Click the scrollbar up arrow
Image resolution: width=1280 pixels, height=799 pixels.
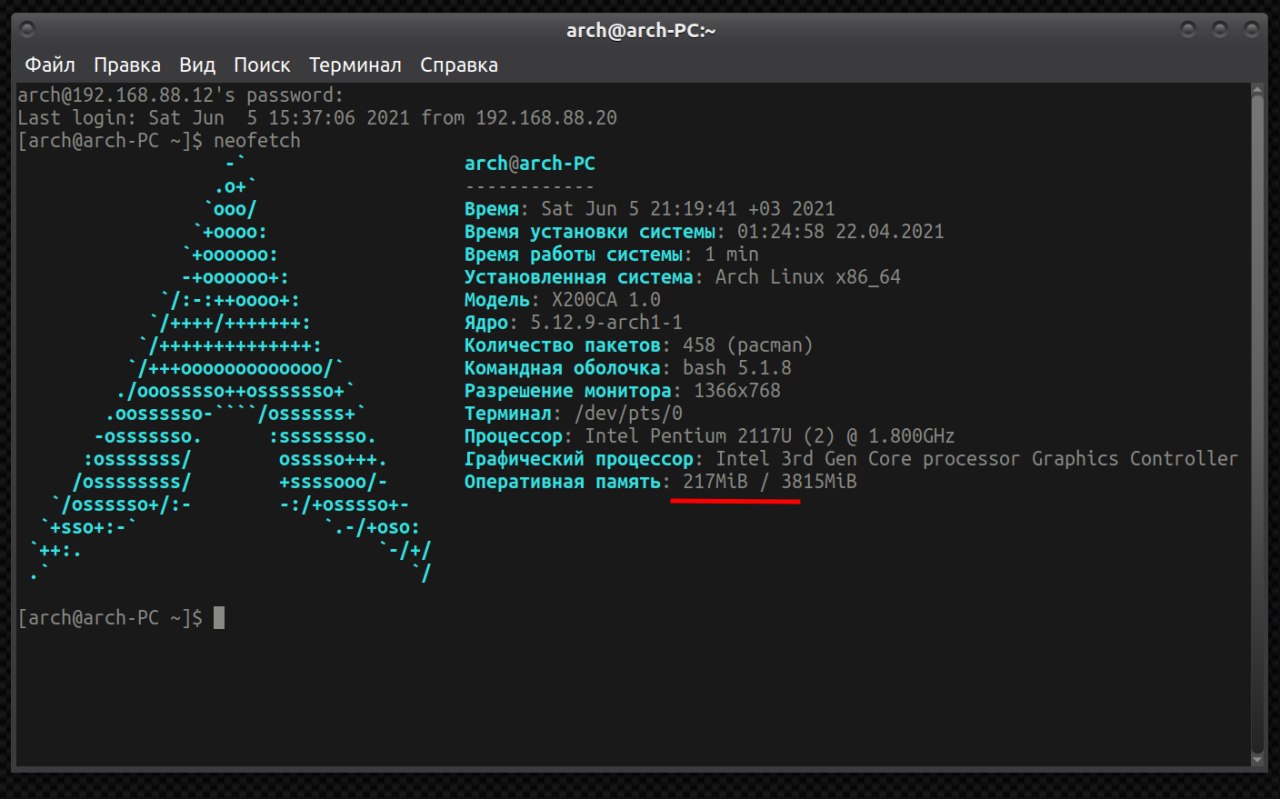click(x=1257, y=91)
